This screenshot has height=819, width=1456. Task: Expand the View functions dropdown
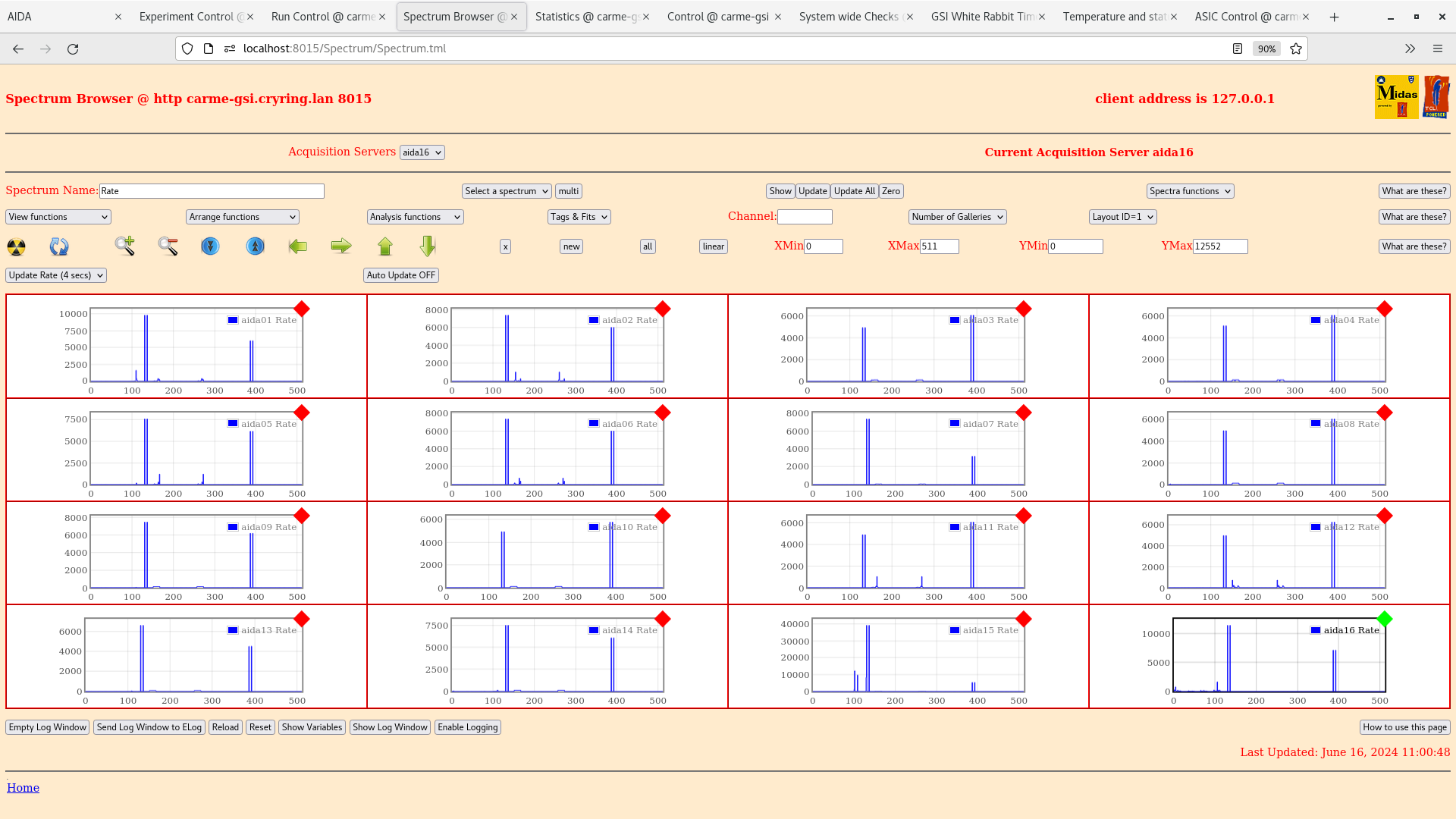point(58,217)
